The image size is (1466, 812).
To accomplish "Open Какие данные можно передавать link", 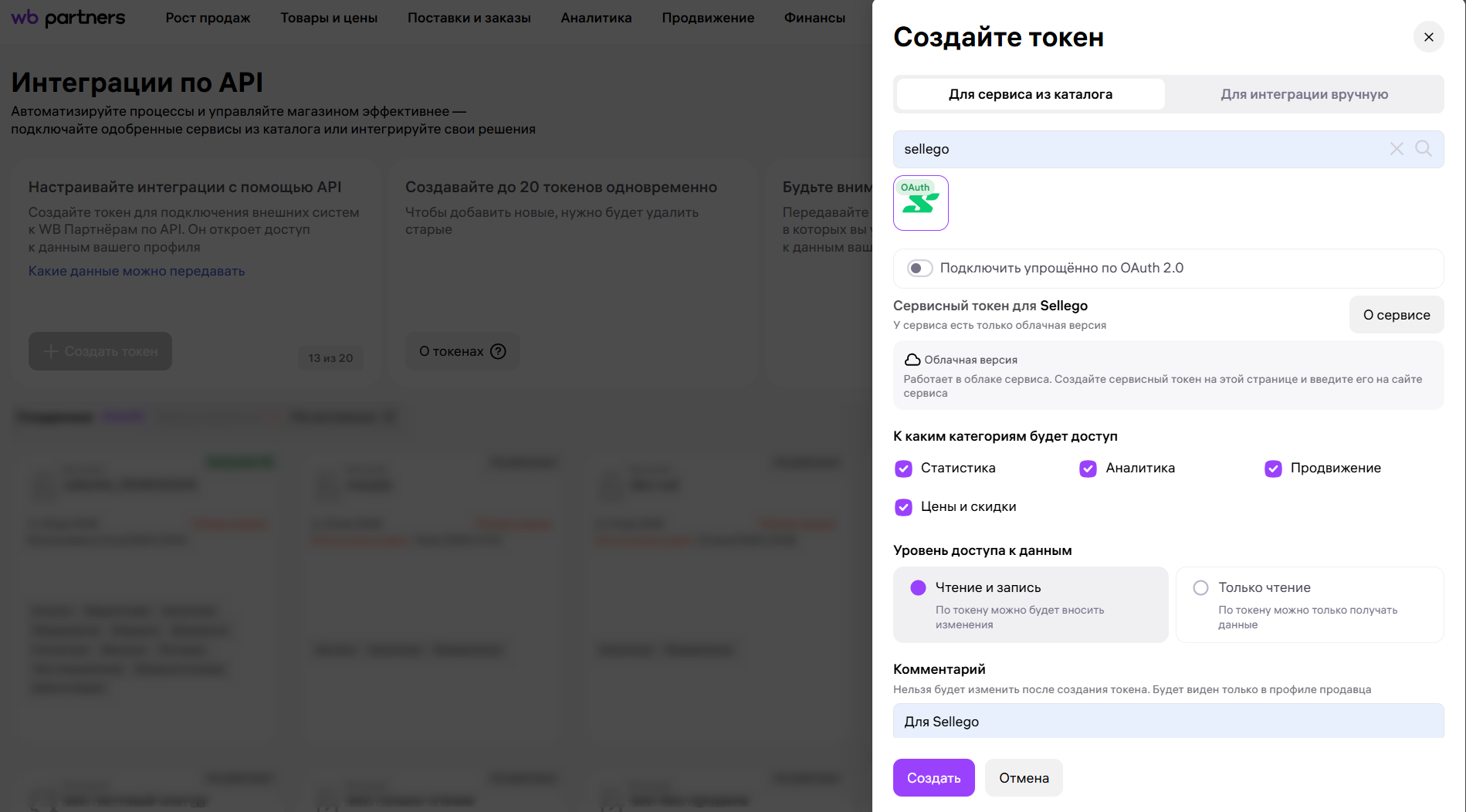I will pyautogui.click(x=137, y=271).
